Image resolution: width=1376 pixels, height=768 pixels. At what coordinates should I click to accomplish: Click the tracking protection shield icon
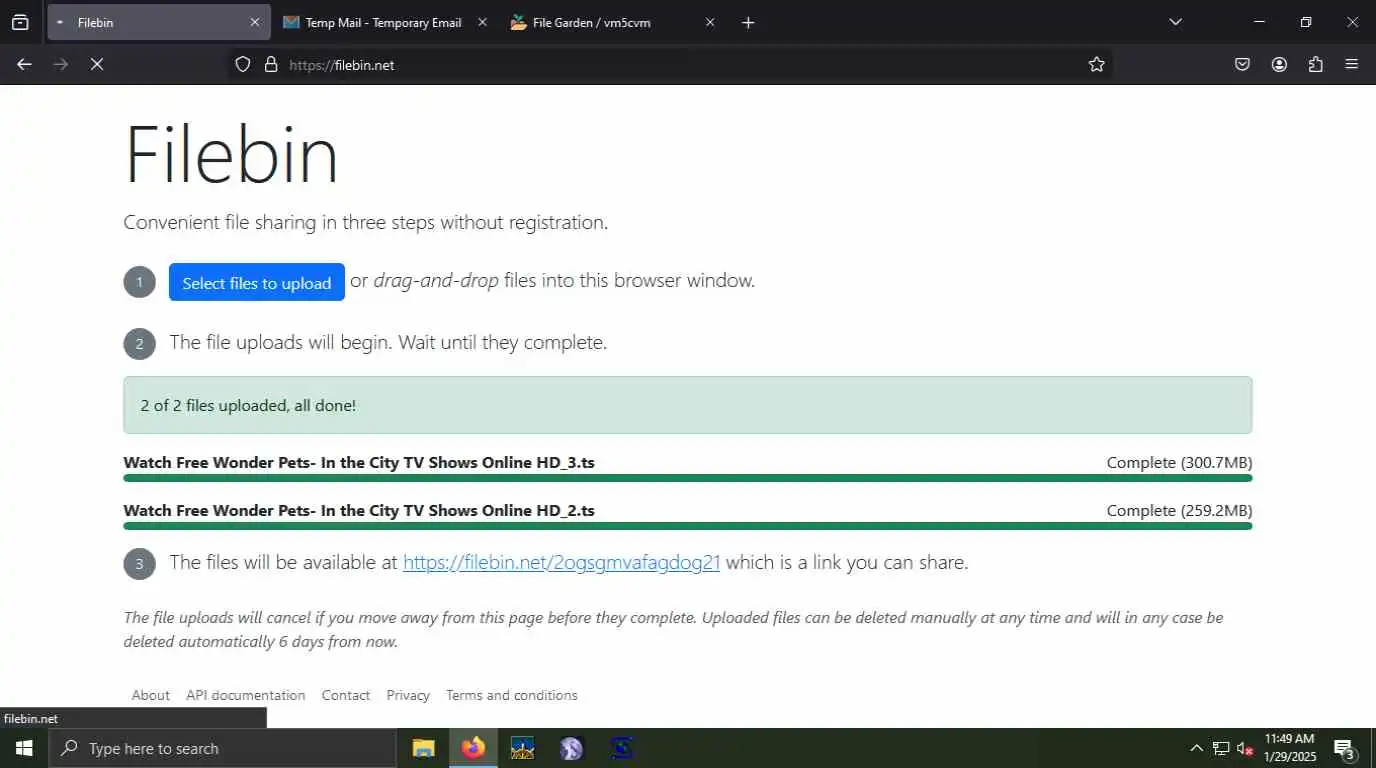coord(242,64)
